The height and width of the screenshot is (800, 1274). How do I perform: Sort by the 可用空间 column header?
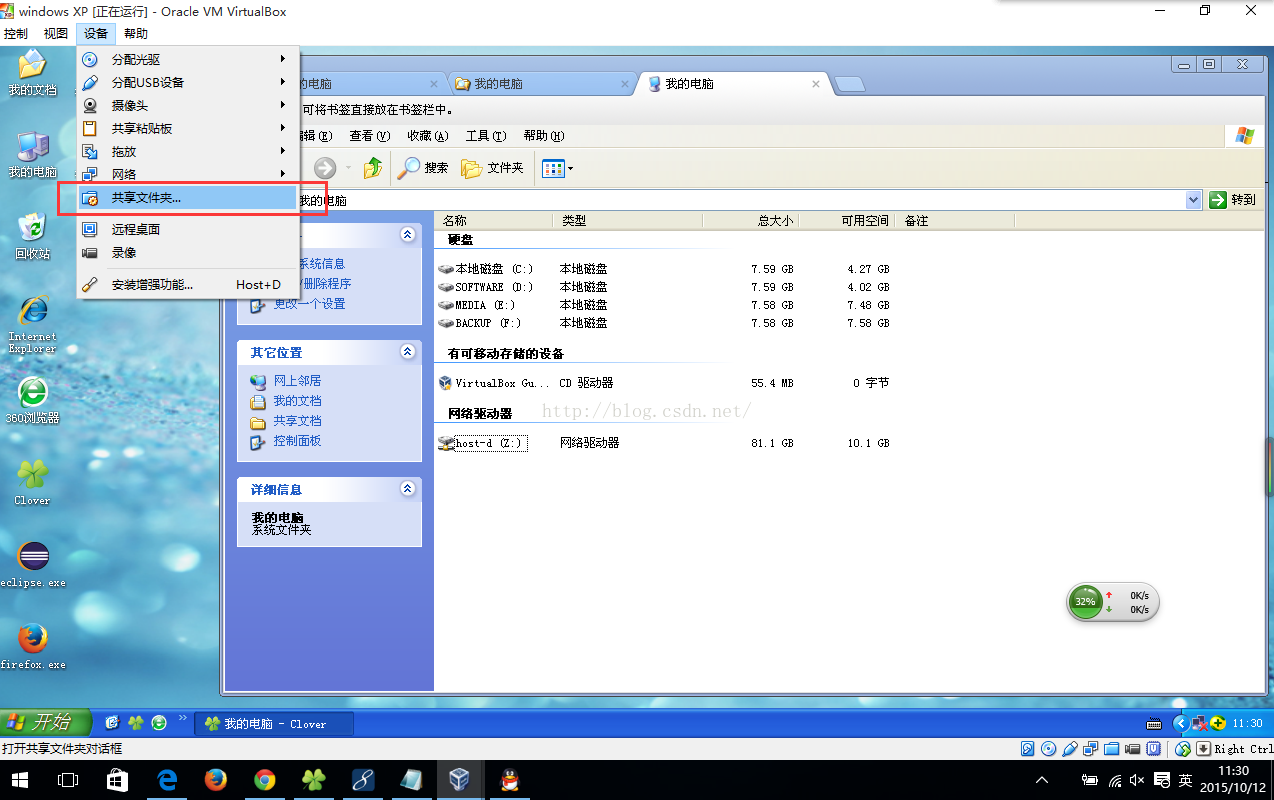click(x=847, y=221)
